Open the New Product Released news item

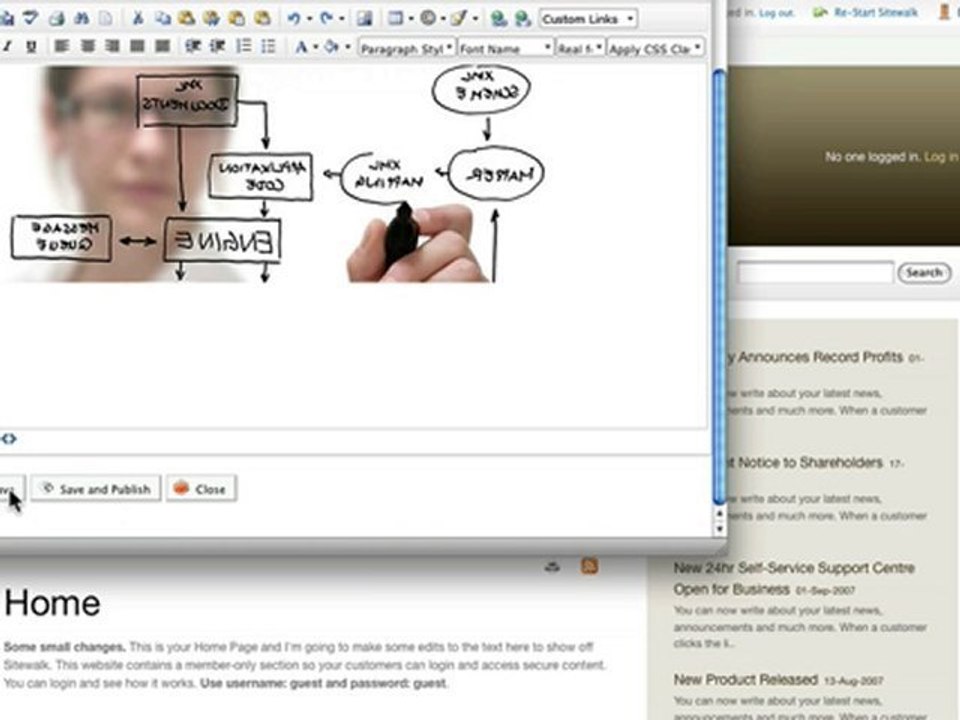[x=746, y=680]
